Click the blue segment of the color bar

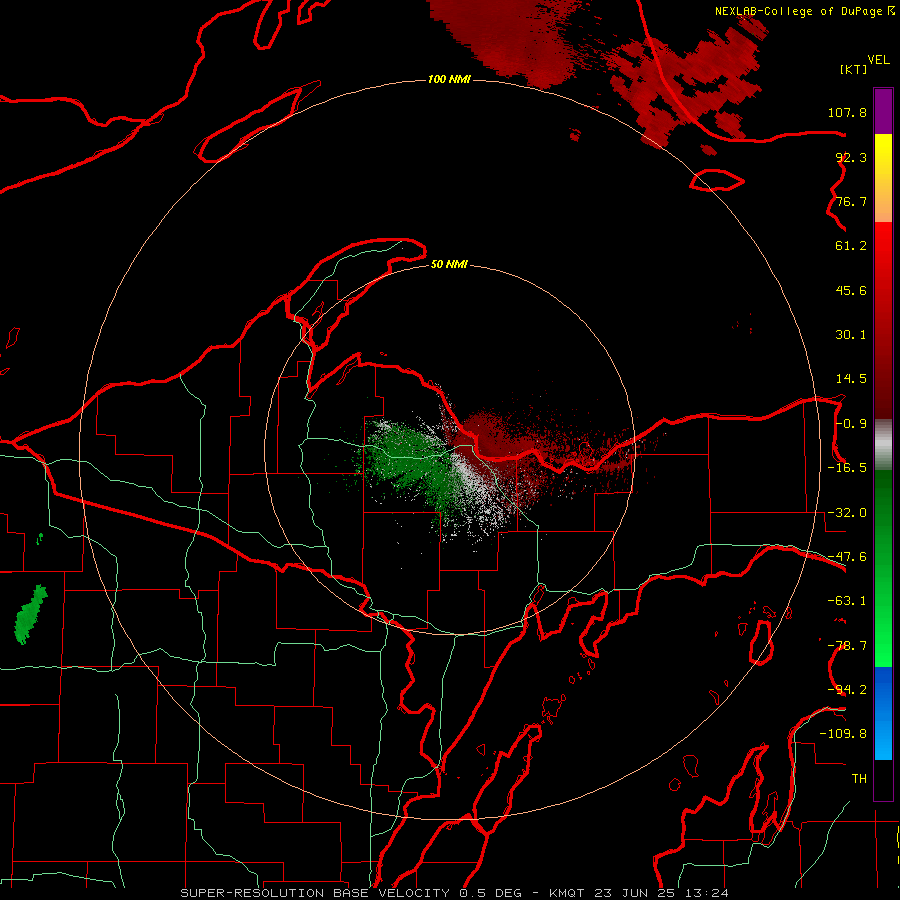coord(883,713)
